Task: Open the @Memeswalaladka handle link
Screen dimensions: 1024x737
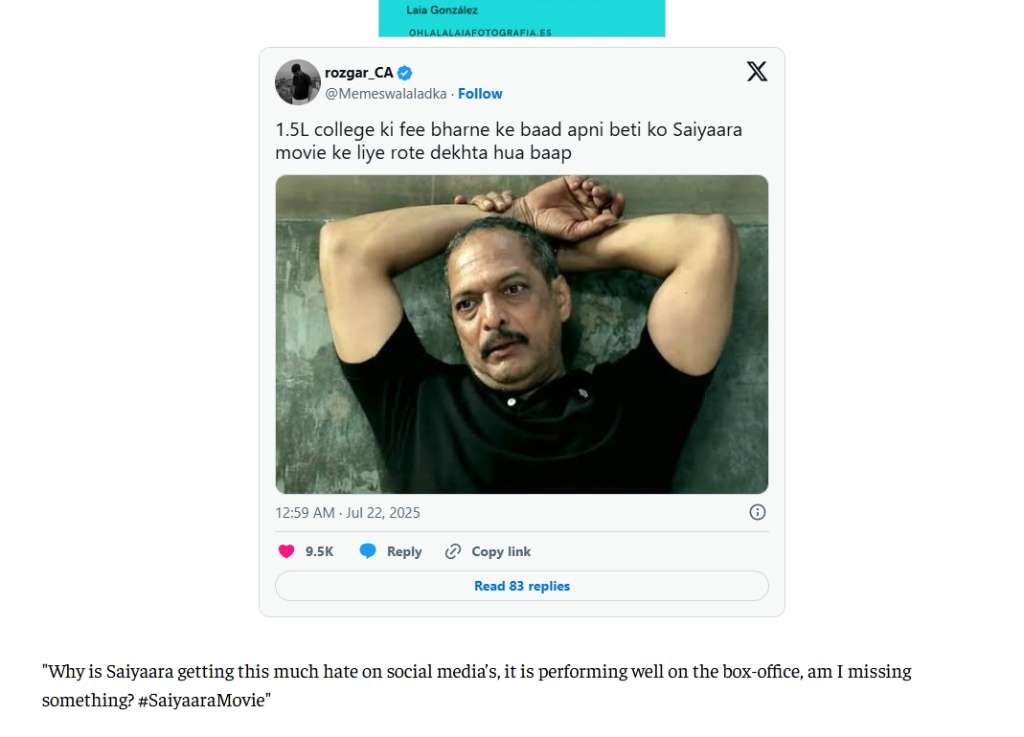Action: coord(385,94)
